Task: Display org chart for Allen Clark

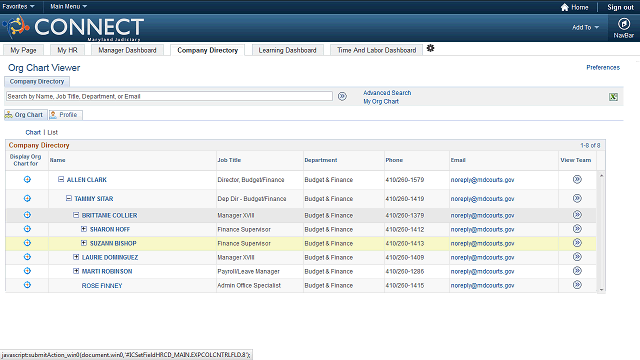Action: click(x=27, y=180)
